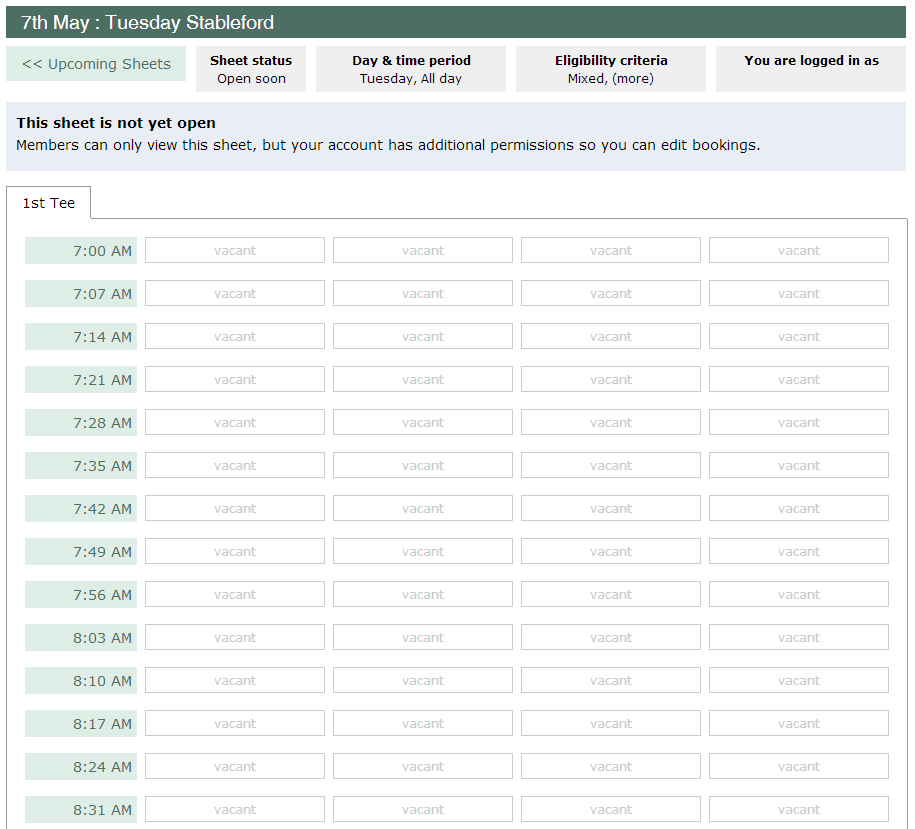Click the << Upcoming Sheets button
This screenshot has width=915, height=829.
pyautogui.click(x=95, y=63)
